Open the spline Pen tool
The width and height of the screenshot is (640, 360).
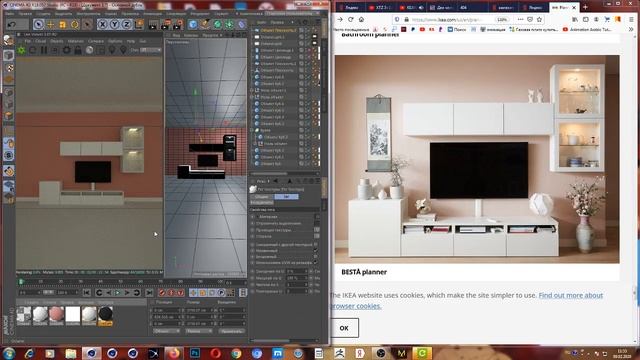(205, 24)
